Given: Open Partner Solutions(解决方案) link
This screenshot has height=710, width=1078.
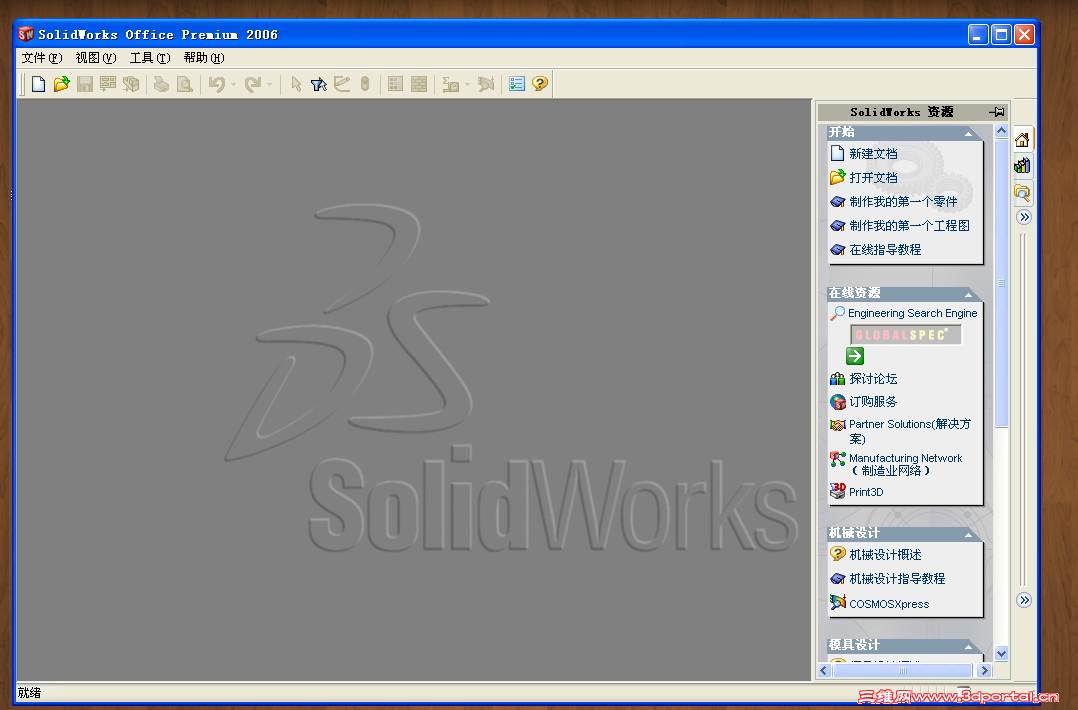Looking at the screenshot, I should (x=910, y=432).
